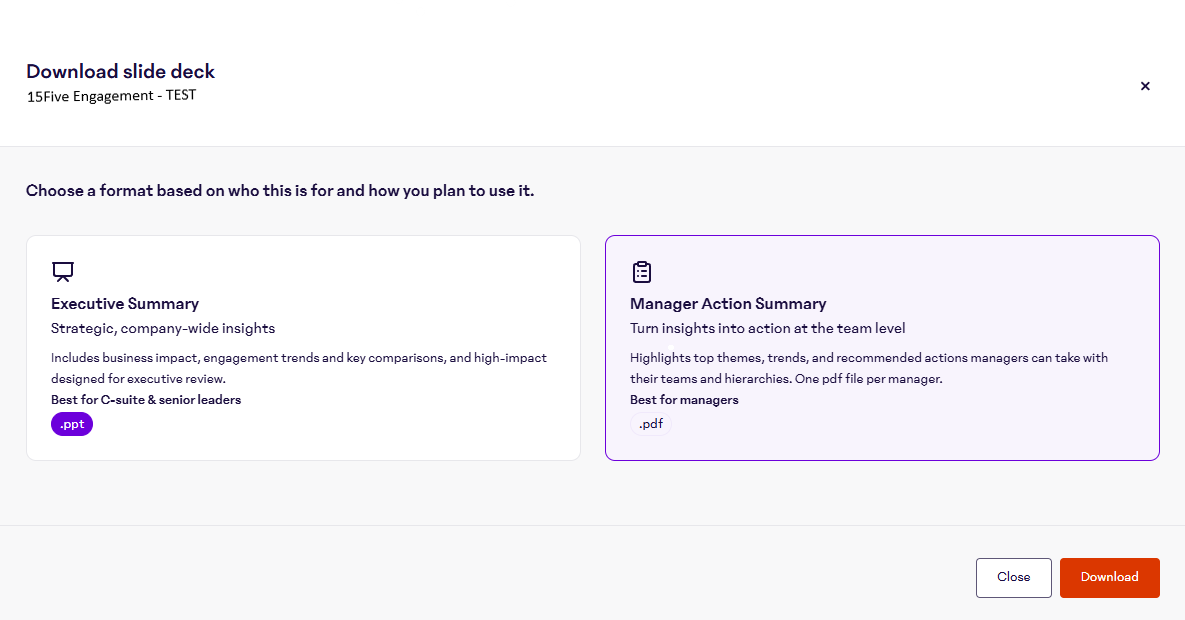Click 'Strategic, company-wide insights' tagline
This screenshot has width=1185, height=620.
click(163, 328)
